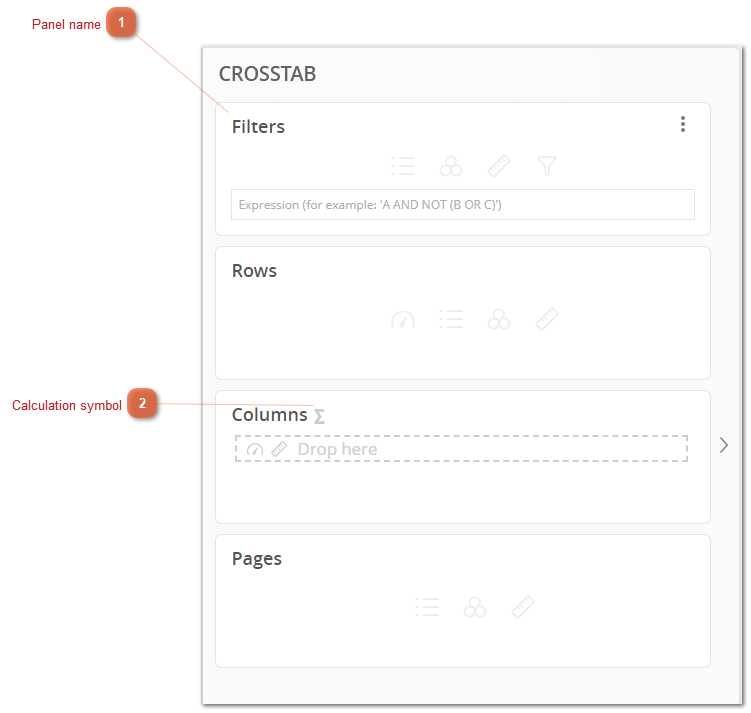The image size is (751, 713).
Task: Click the ruler icon in Filters panel
Action: coord(499,166)
